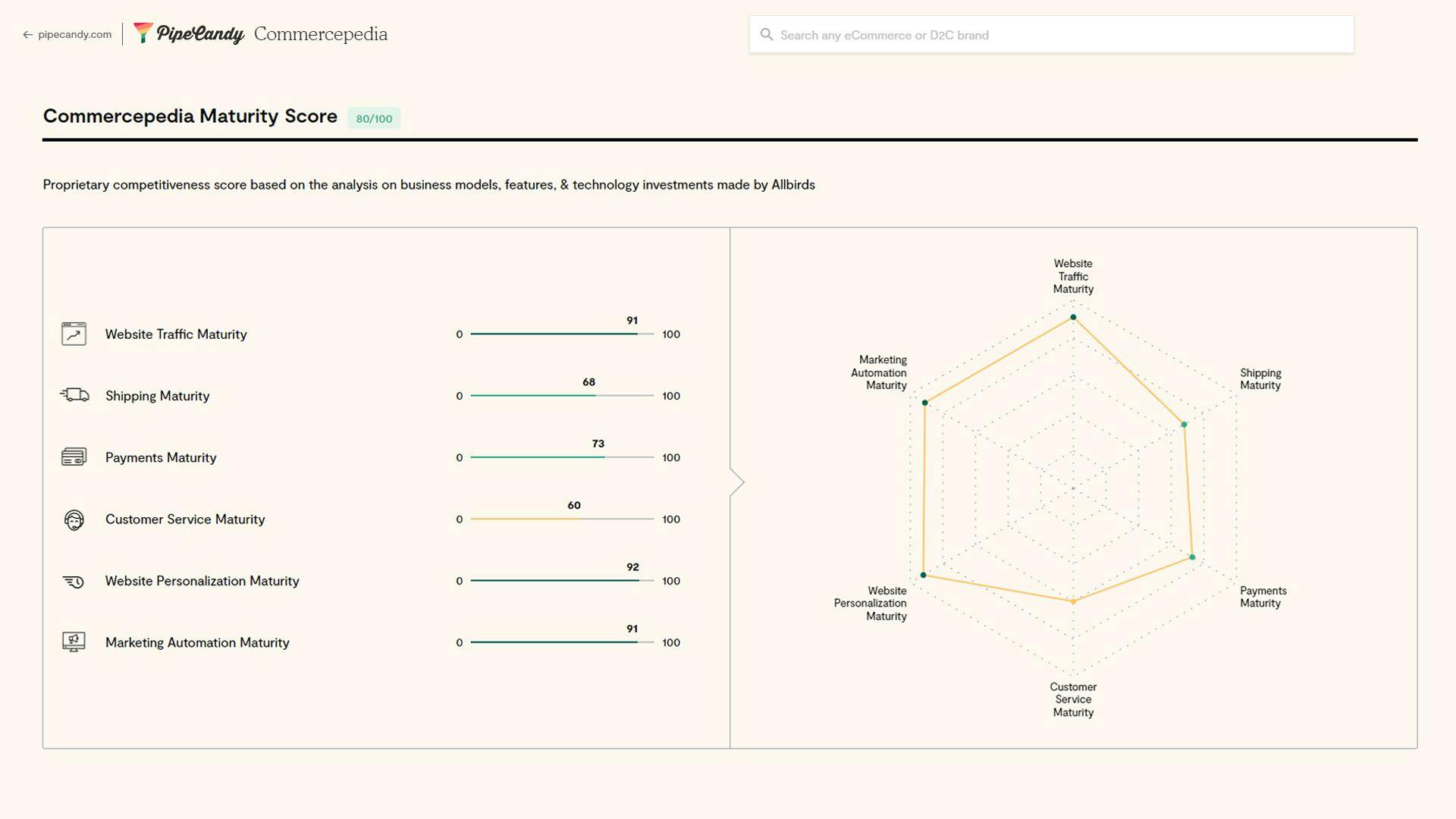Click the Customer Service Maturity row label

pyautogui.click(x=185, y=519)
